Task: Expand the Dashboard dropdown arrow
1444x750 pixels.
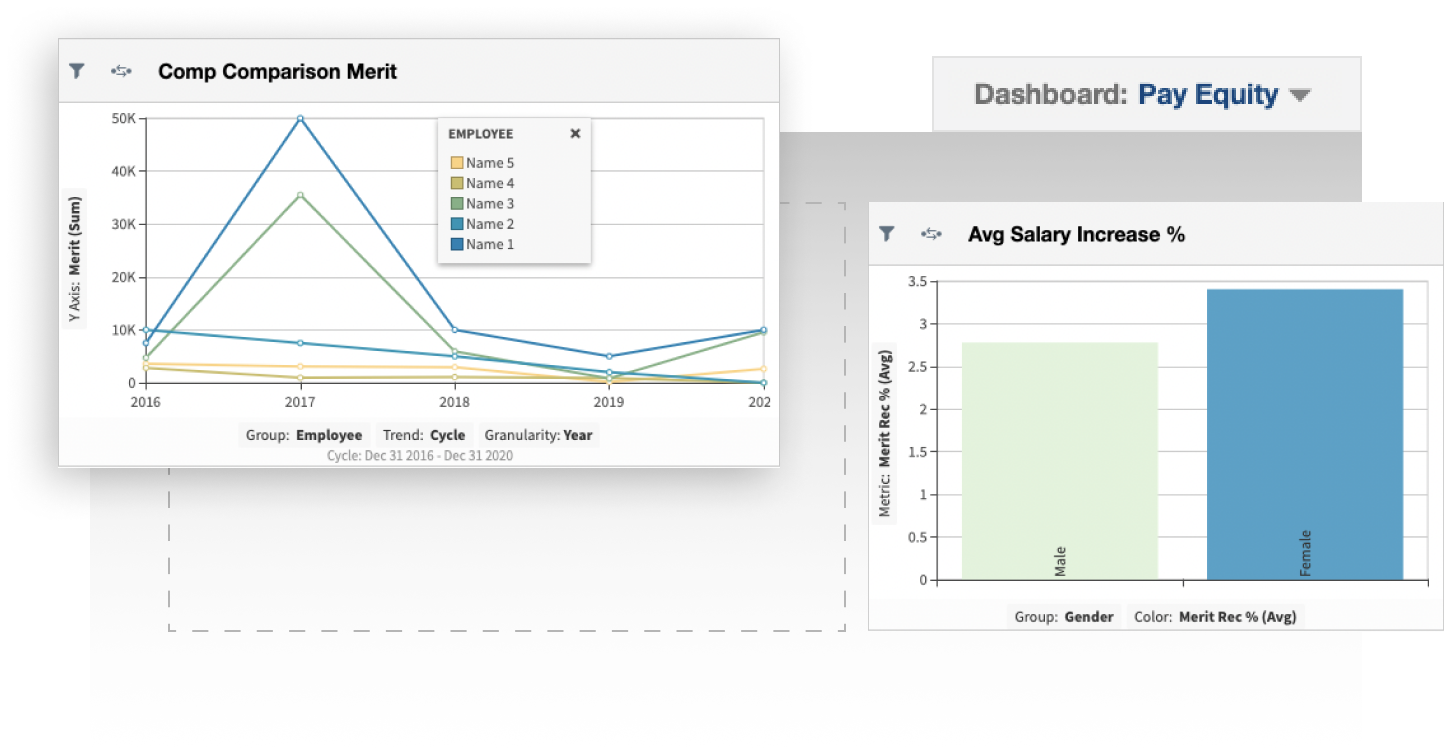Action: 1301,94
